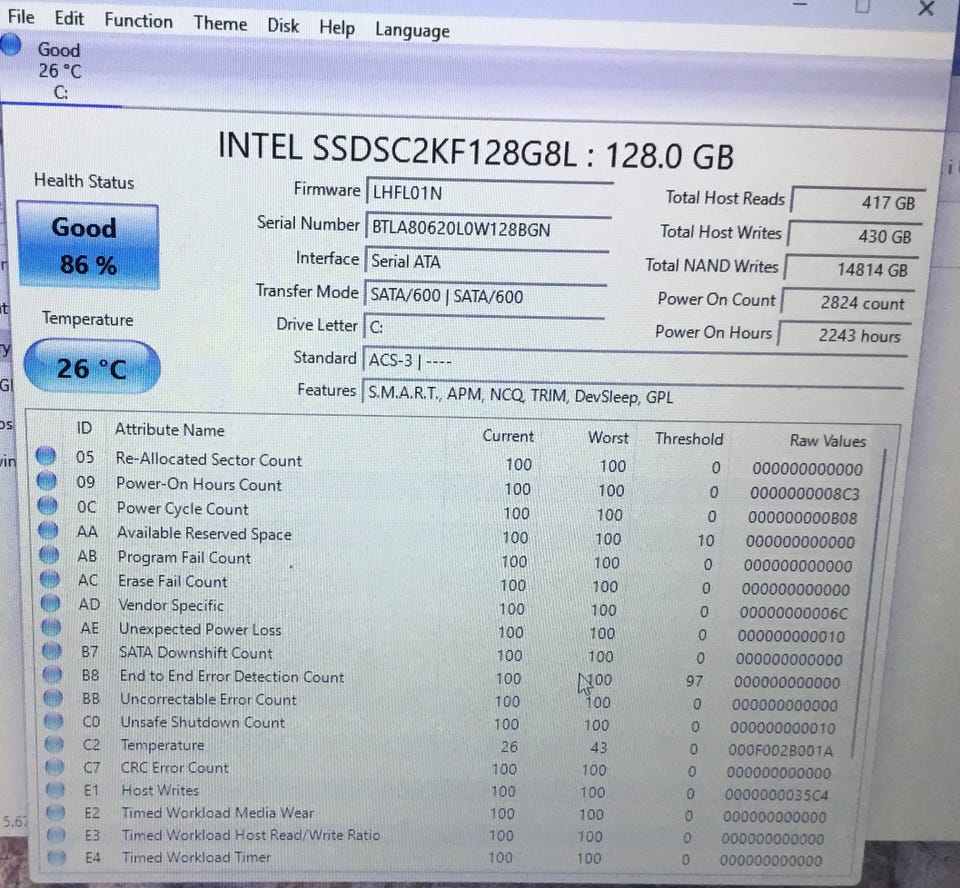Click the status icon for Timed Workload Media Wear
This screenshot has width=960, height=888.
tap(56, 812)
